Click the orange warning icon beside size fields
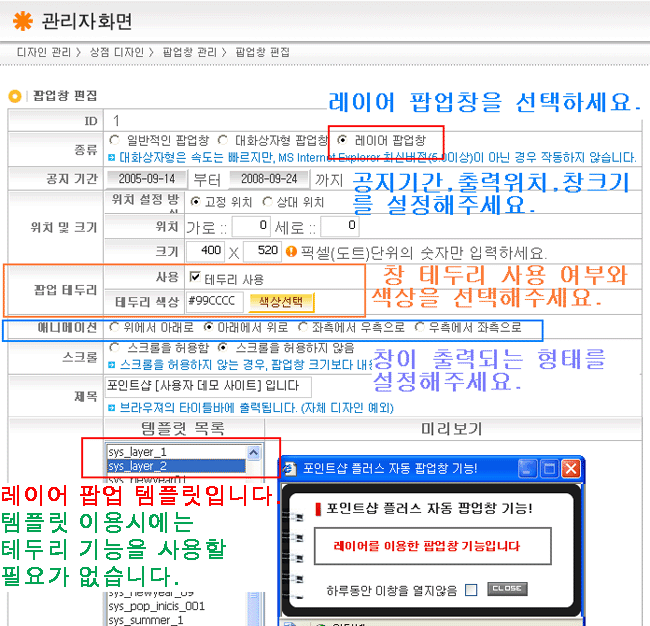 (292, 250)
